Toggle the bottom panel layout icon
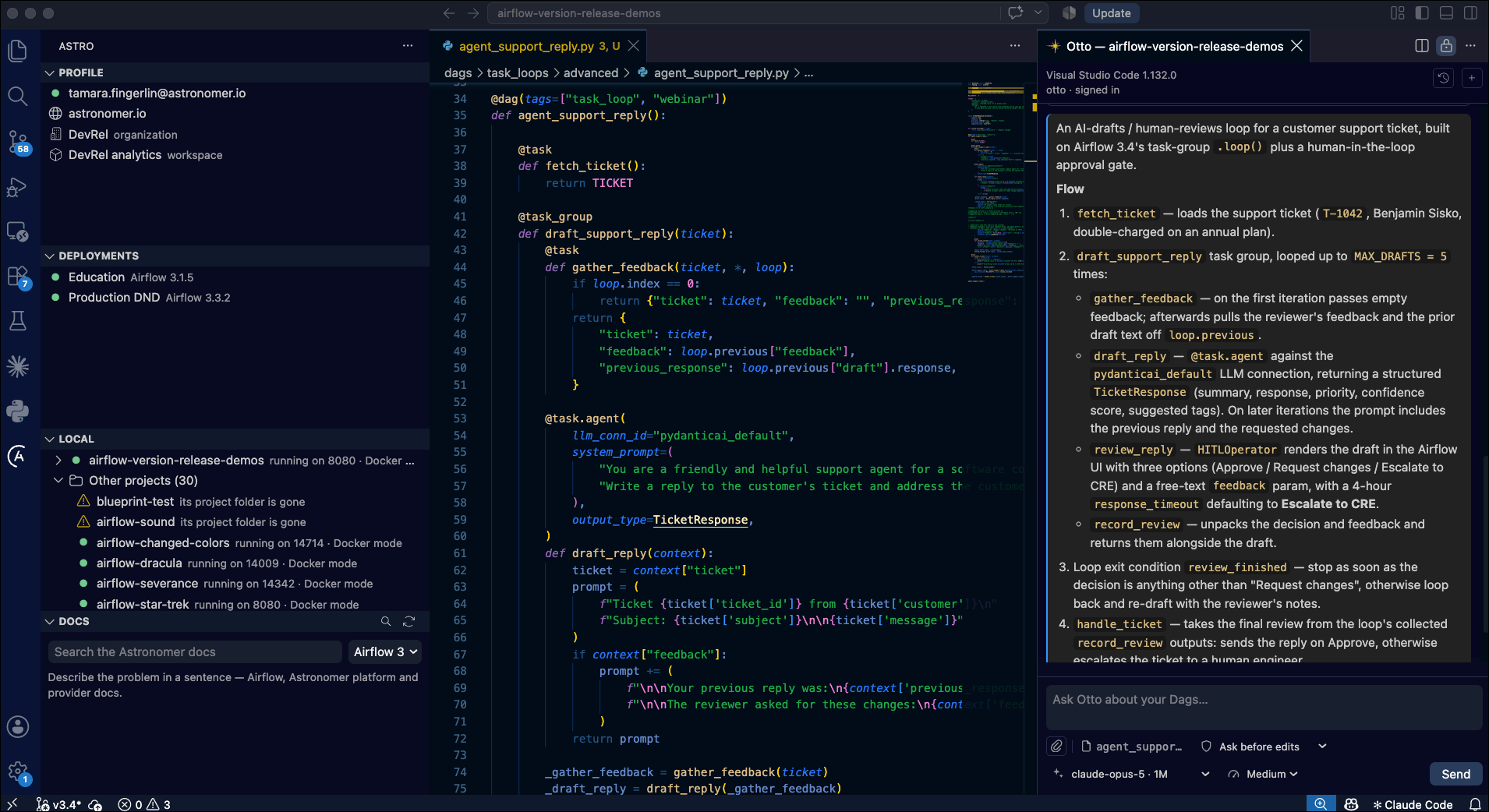 click(x=1446, y=13)
